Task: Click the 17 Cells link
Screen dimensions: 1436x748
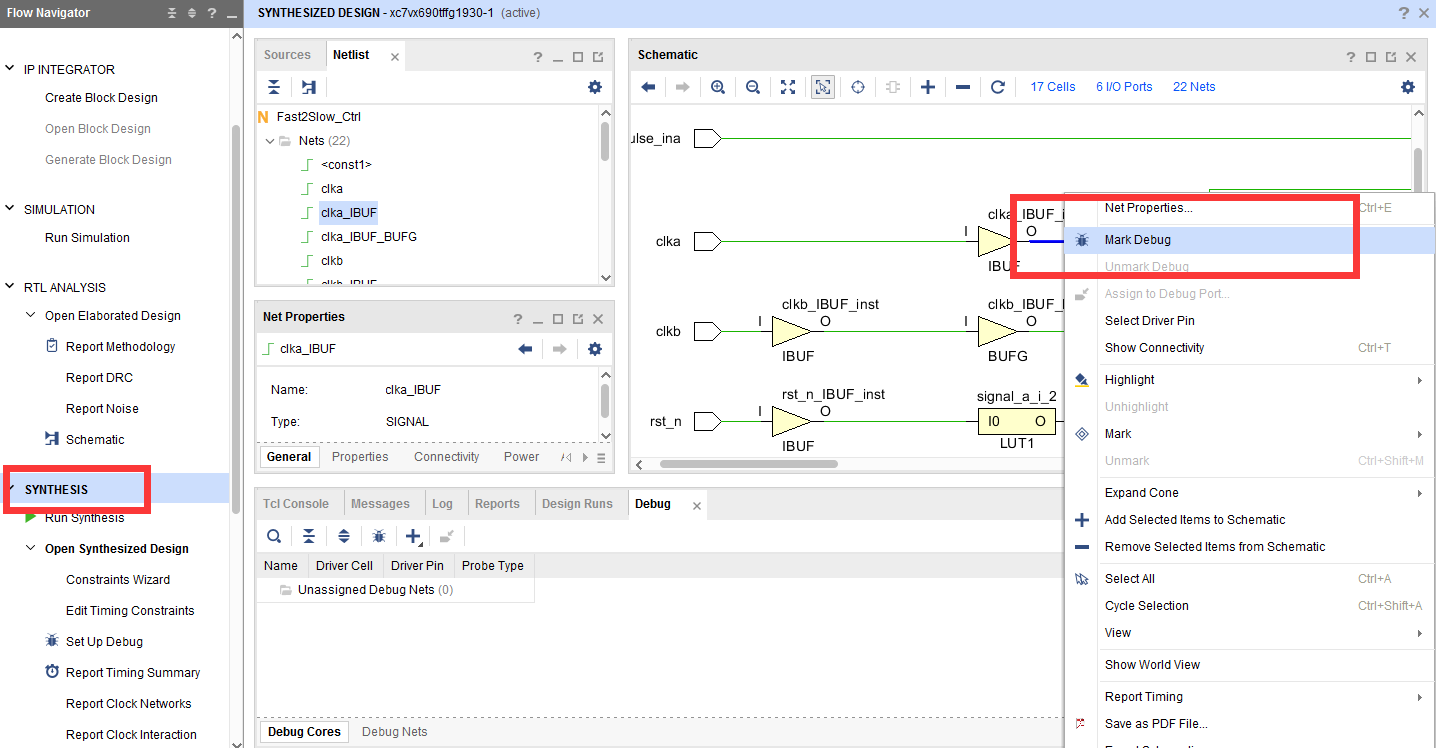Action: [x=1053, y=87]
